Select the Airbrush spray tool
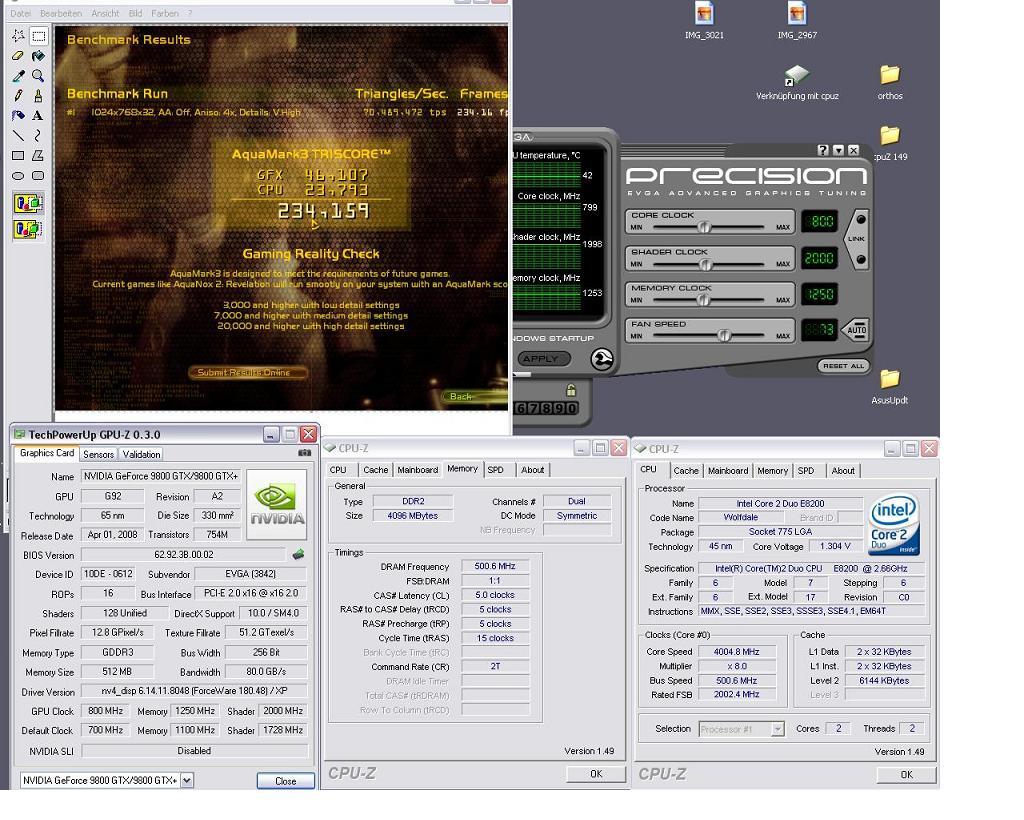The width and height of the screenshot is (1024, 820). point(18,116)
